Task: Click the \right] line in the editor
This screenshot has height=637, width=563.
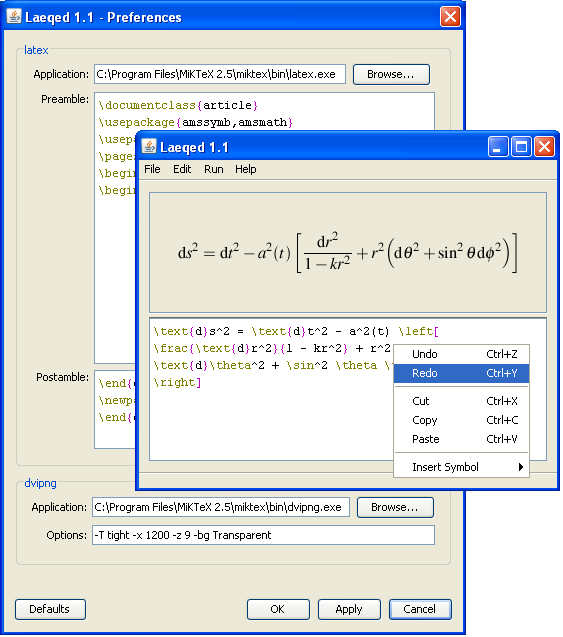Action: 177,382
